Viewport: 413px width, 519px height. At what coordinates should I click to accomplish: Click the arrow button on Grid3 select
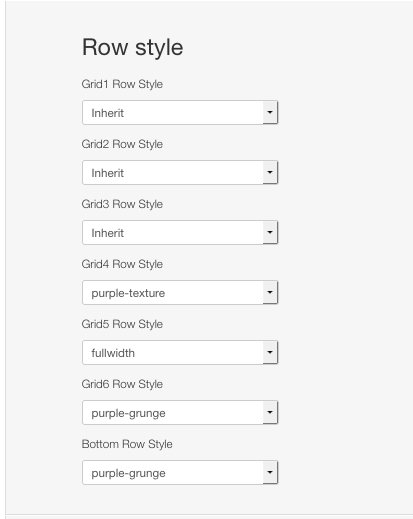point(270,232)
